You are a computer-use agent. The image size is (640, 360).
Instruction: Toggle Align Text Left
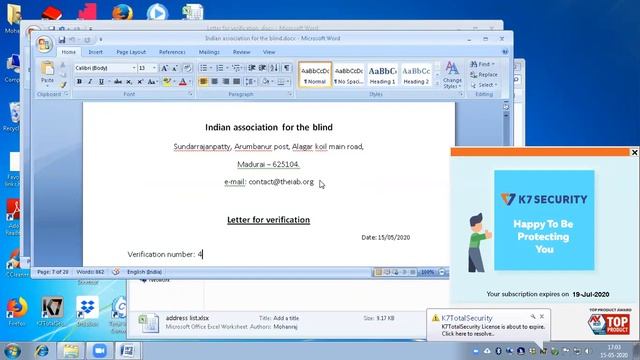pos(203,82)
